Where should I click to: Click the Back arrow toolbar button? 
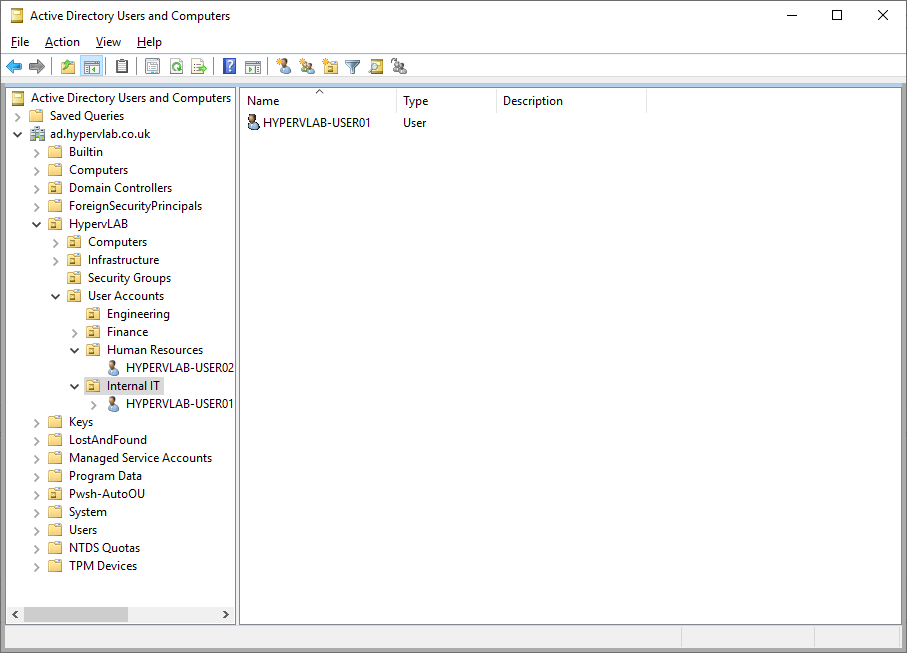[x=14, y=67]
